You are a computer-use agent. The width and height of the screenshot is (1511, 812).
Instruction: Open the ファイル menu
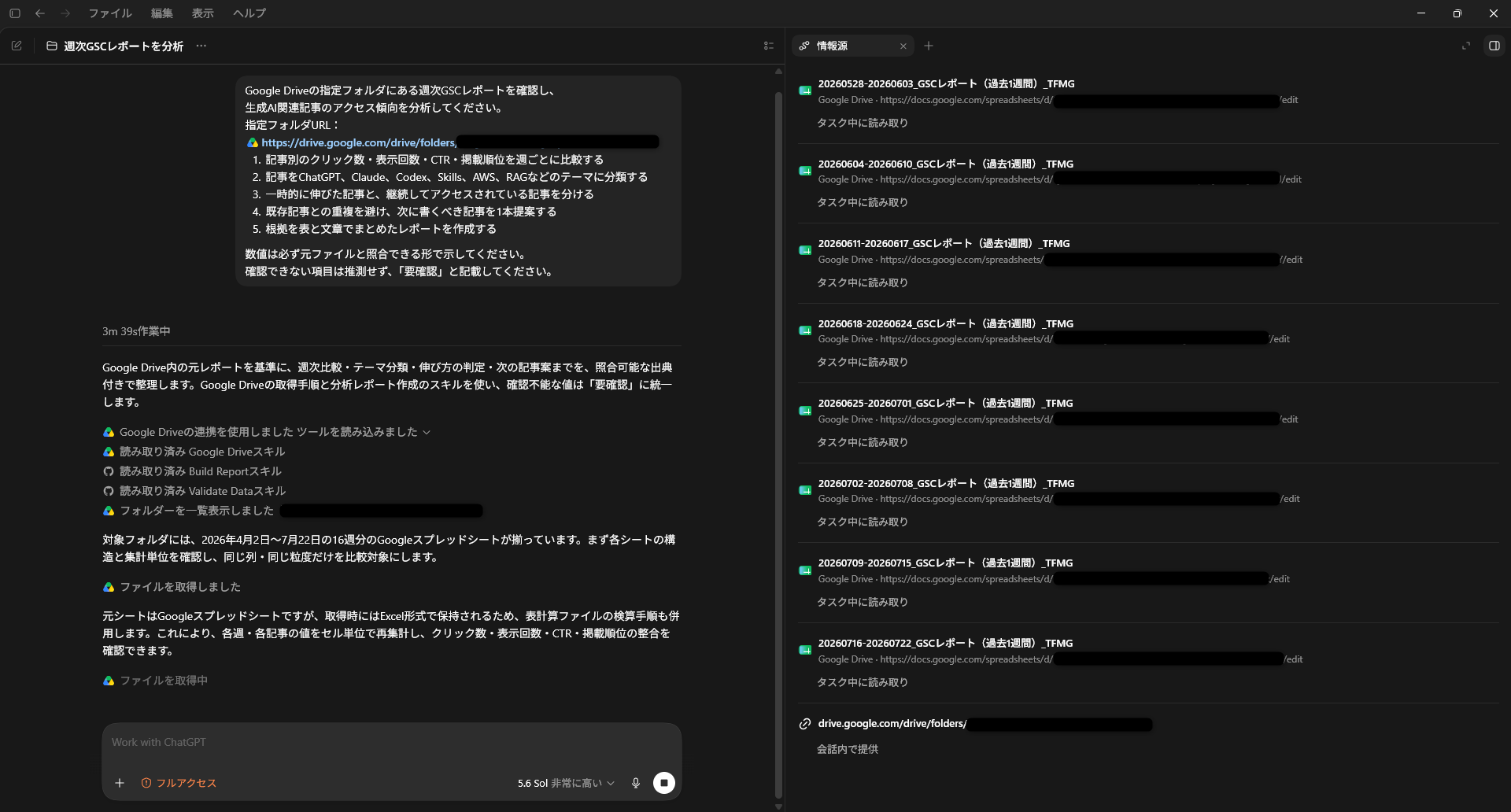[x=110, y=13]
